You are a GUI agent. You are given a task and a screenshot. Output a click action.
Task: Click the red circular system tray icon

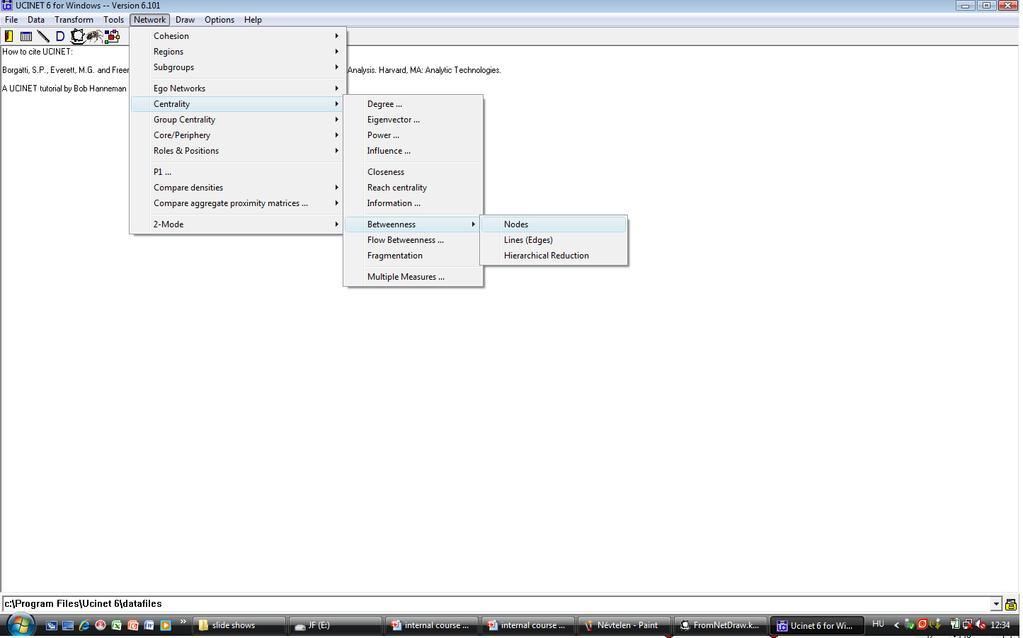pyautogui.click(x=923, y=624)
